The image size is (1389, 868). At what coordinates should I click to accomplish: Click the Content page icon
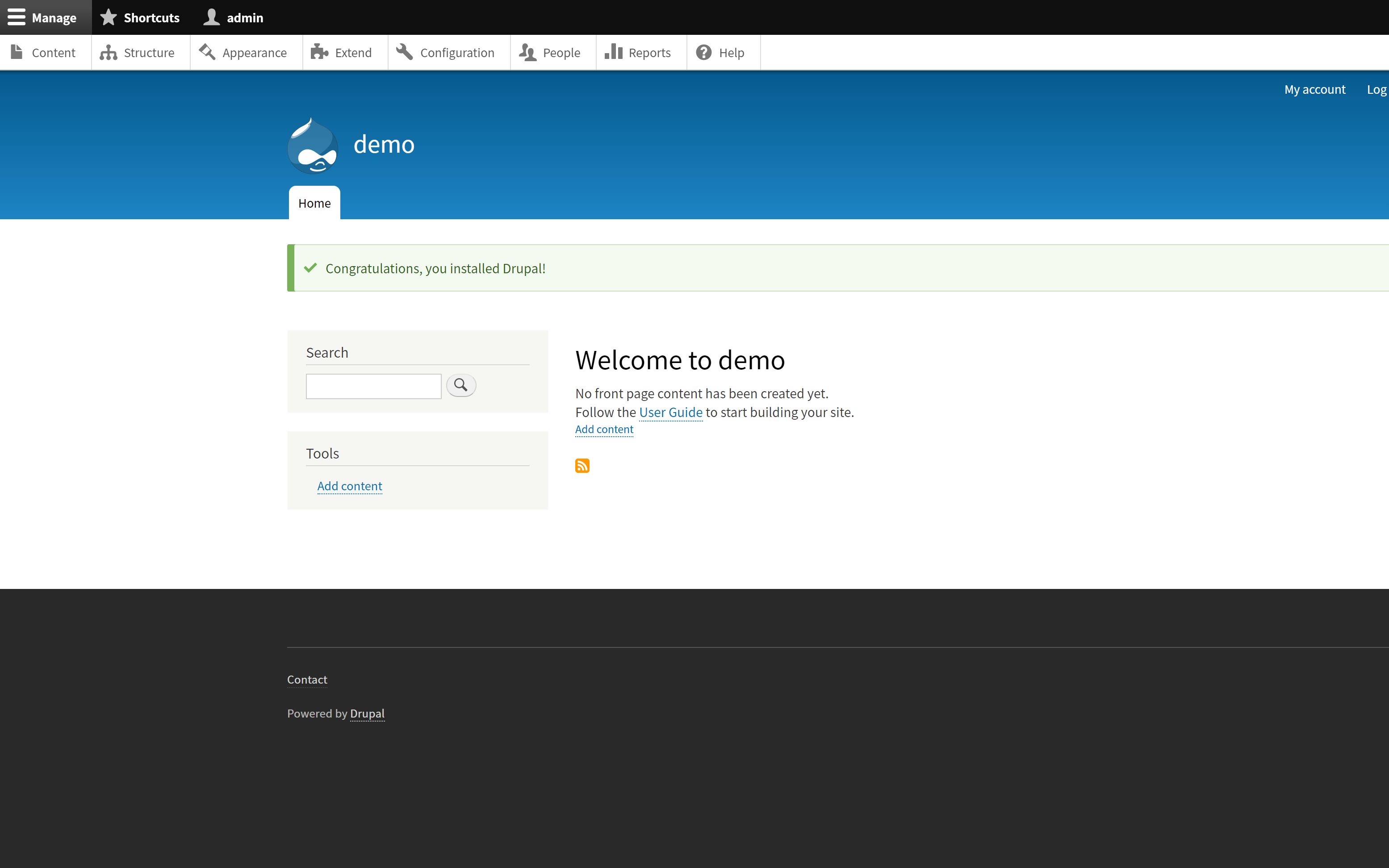tap(17, 52)
